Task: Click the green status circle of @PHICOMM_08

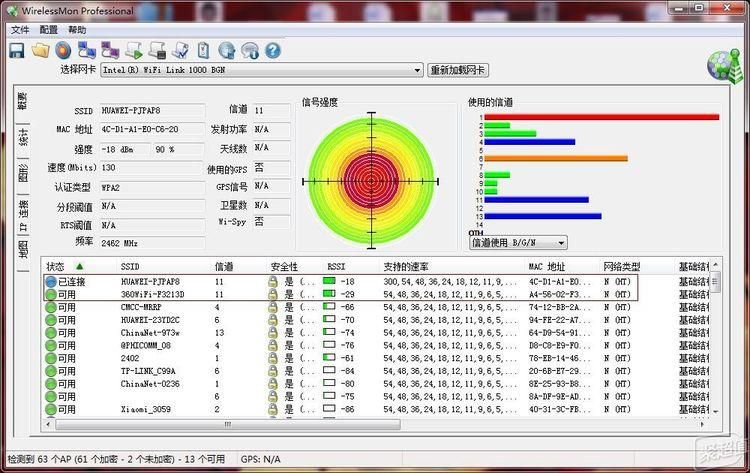Action: [51, 345]
